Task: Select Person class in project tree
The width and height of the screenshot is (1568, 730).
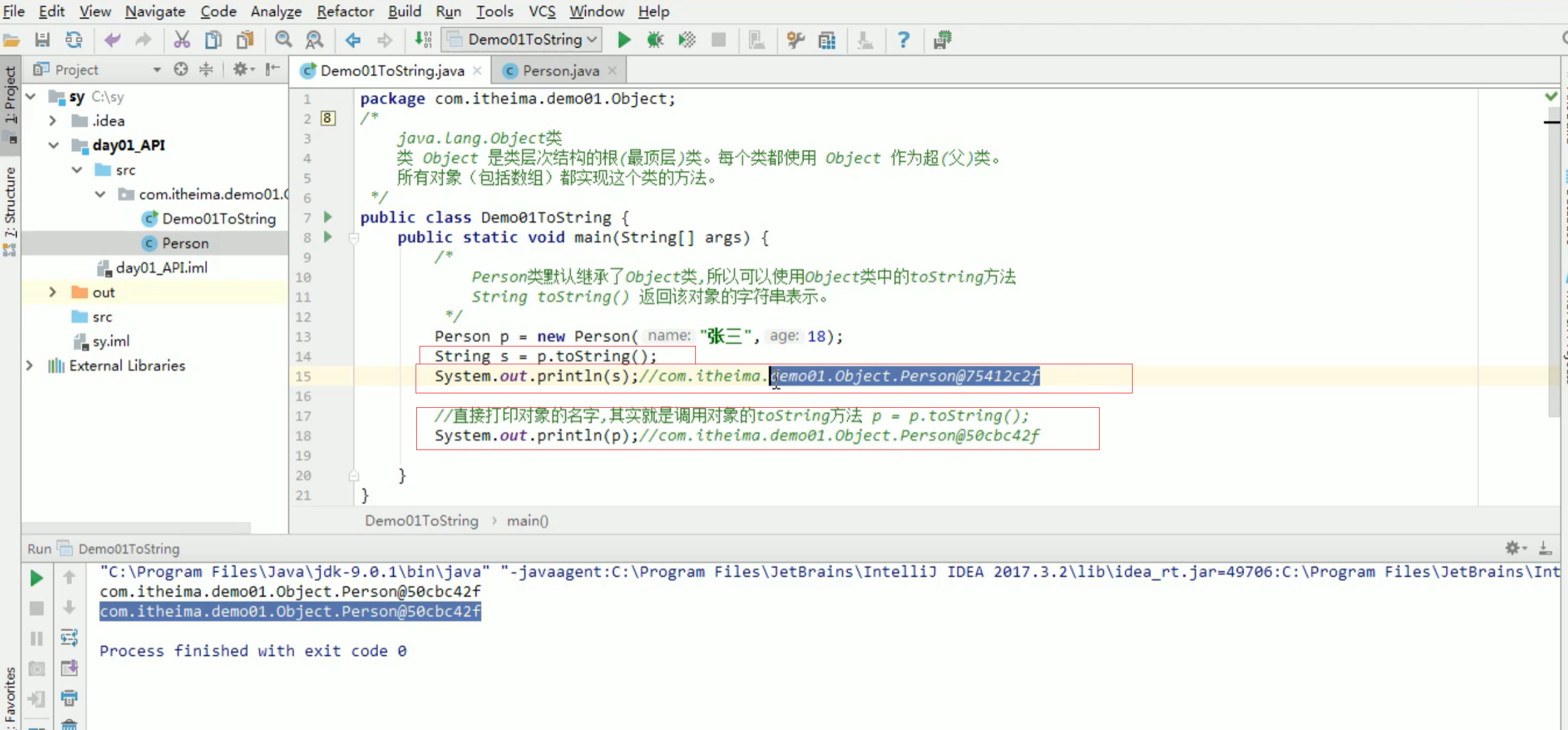Action: pyautogui.click(x=185, y=244)
